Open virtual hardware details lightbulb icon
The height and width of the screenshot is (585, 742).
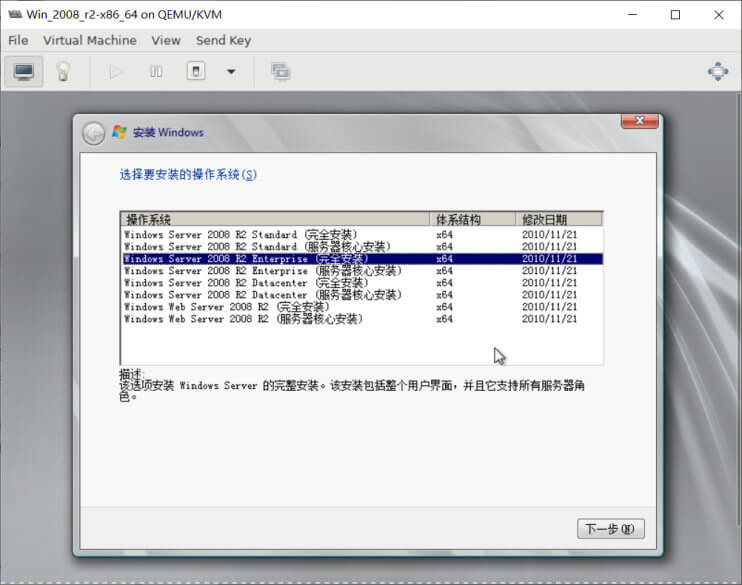[x=63, y=71]
